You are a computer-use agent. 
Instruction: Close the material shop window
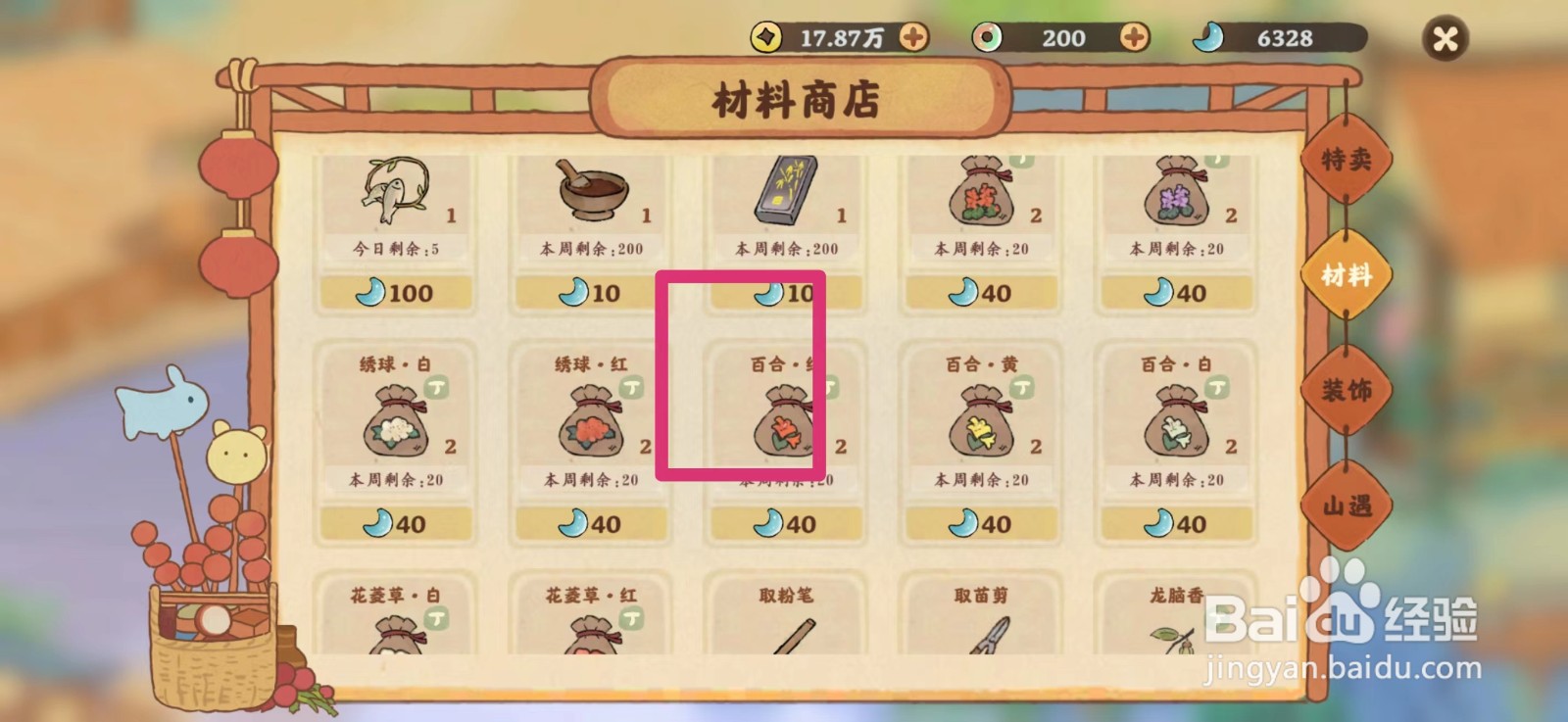[x=1445, y=38]
